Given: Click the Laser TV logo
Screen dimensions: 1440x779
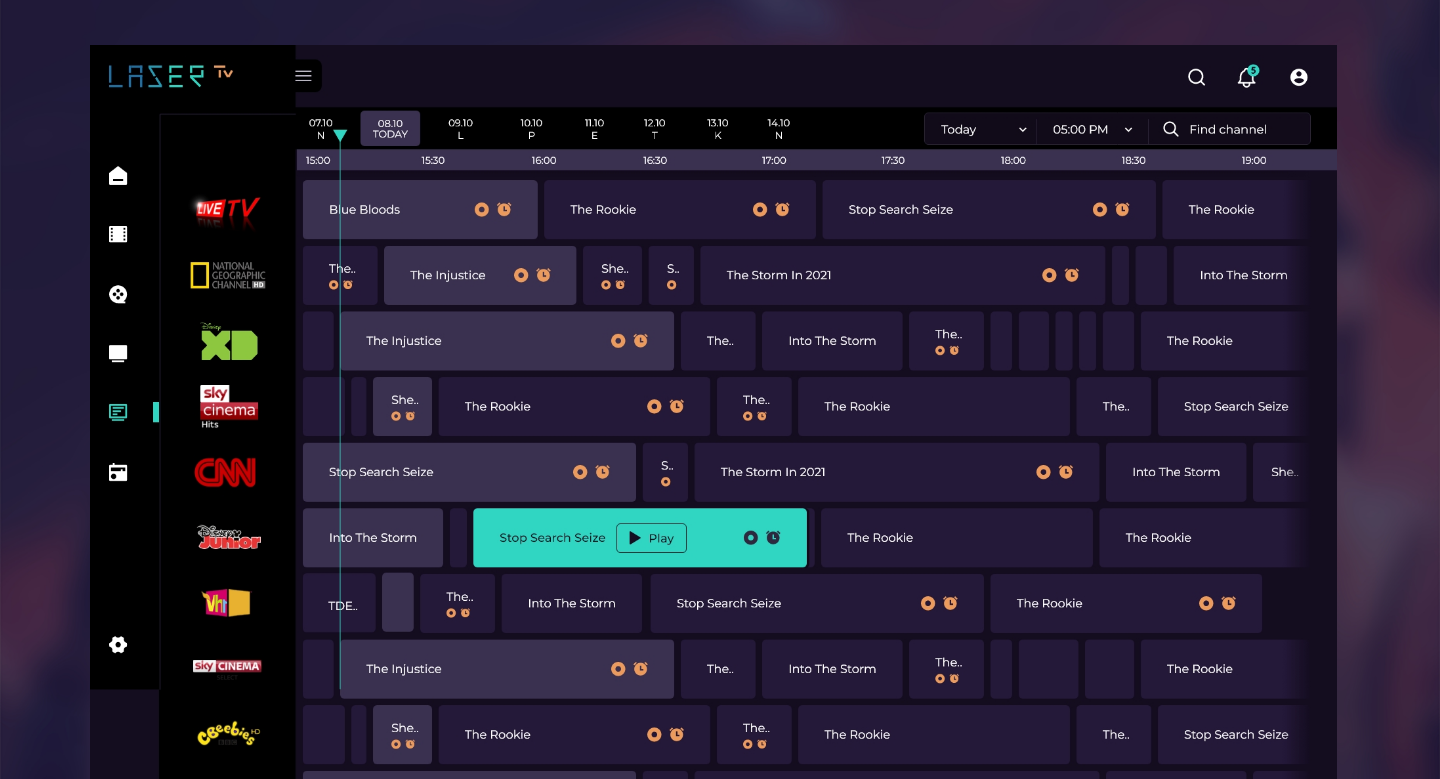Looking at the screenshot, I should coord(170,76).
